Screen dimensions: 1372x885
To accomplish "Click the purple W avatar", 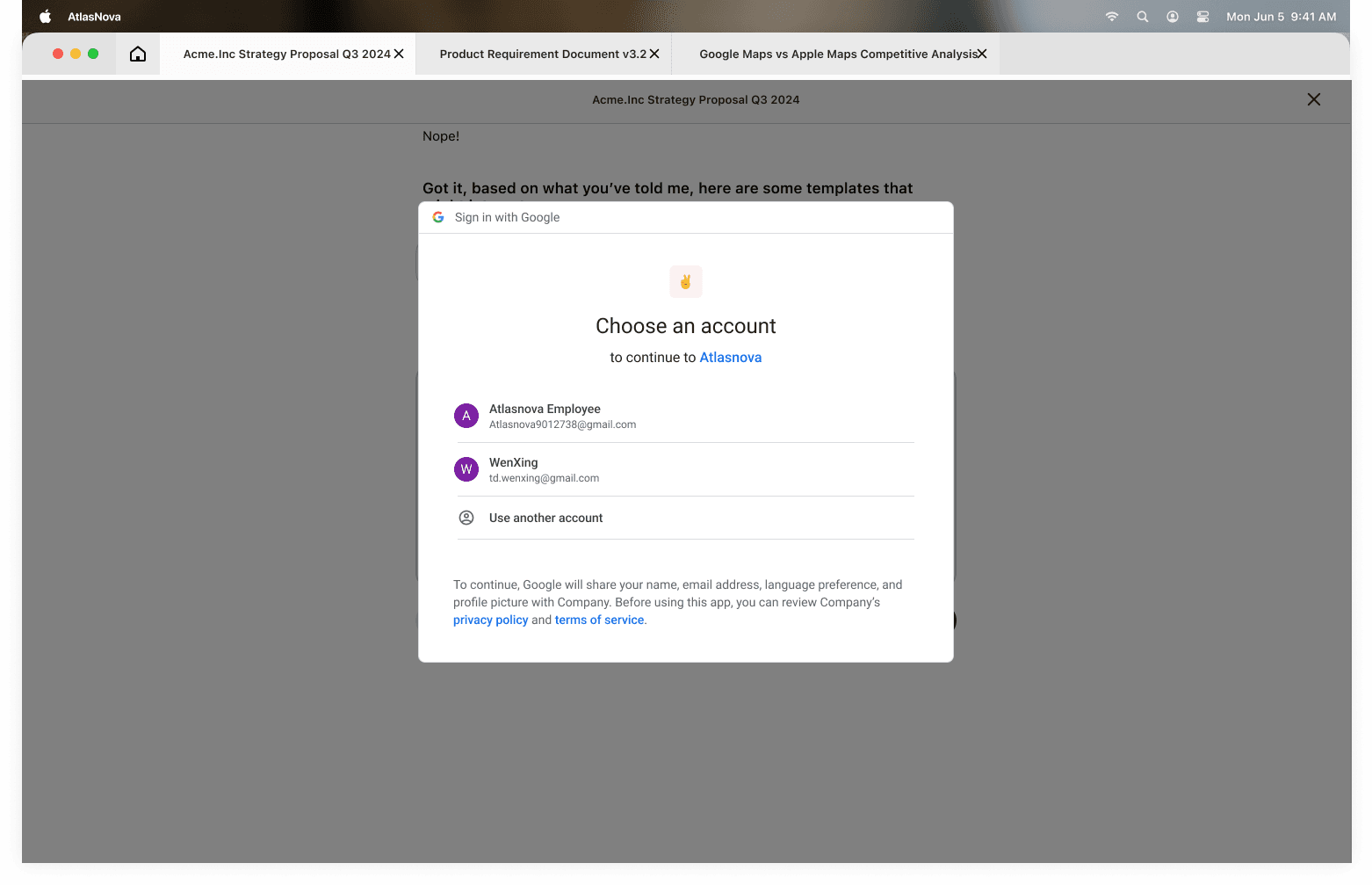I will 466,469.
